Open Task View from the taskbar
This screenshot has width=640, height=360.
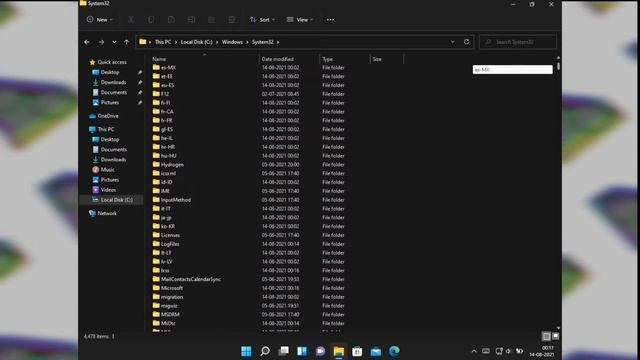(x=283, y=351)
